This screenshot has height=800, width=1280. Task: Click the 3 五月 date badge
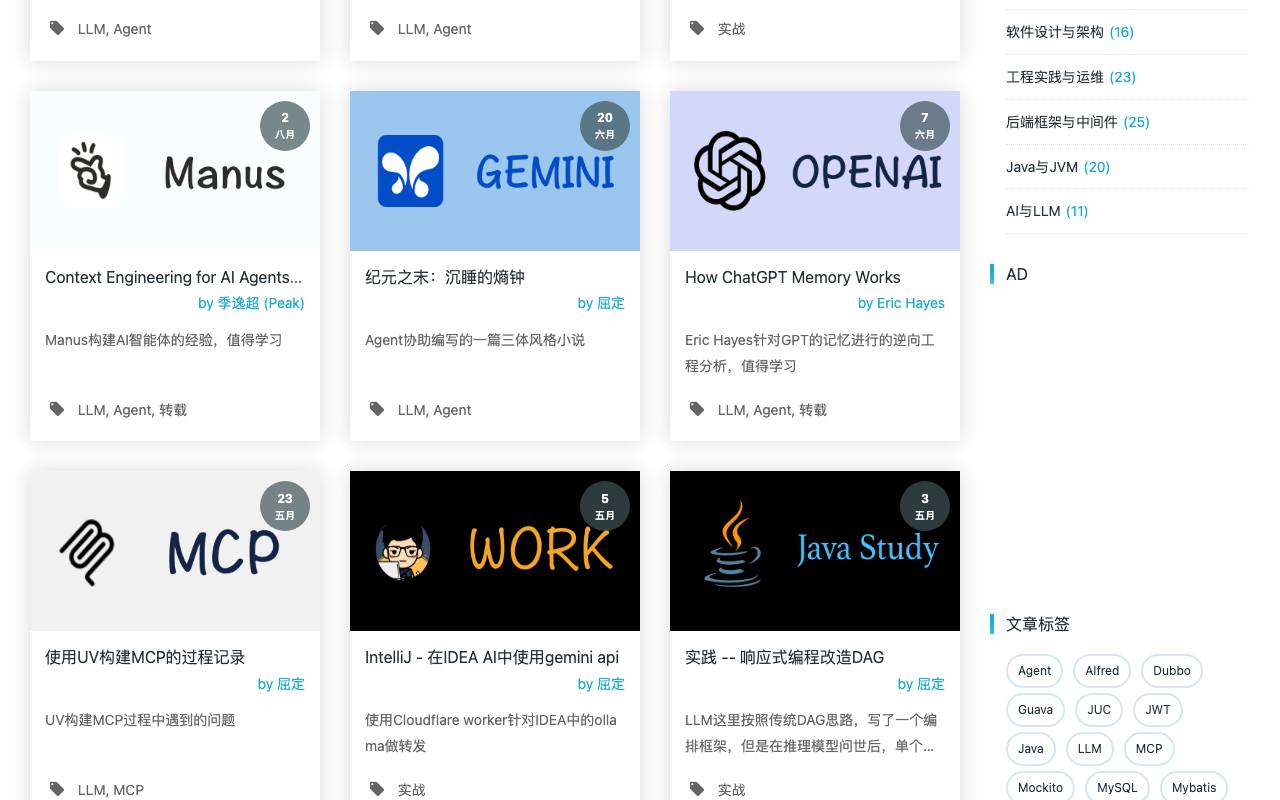925,507
